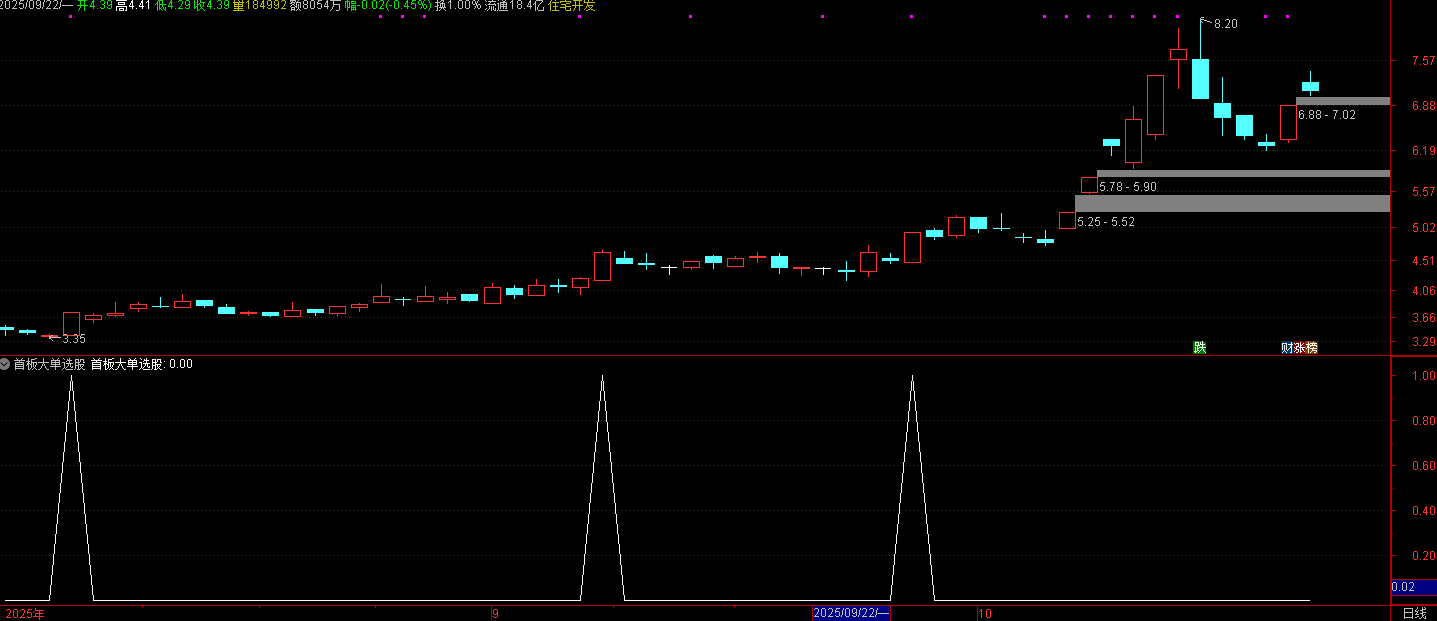Switch period via the 日线 button

click(1414, 613)
